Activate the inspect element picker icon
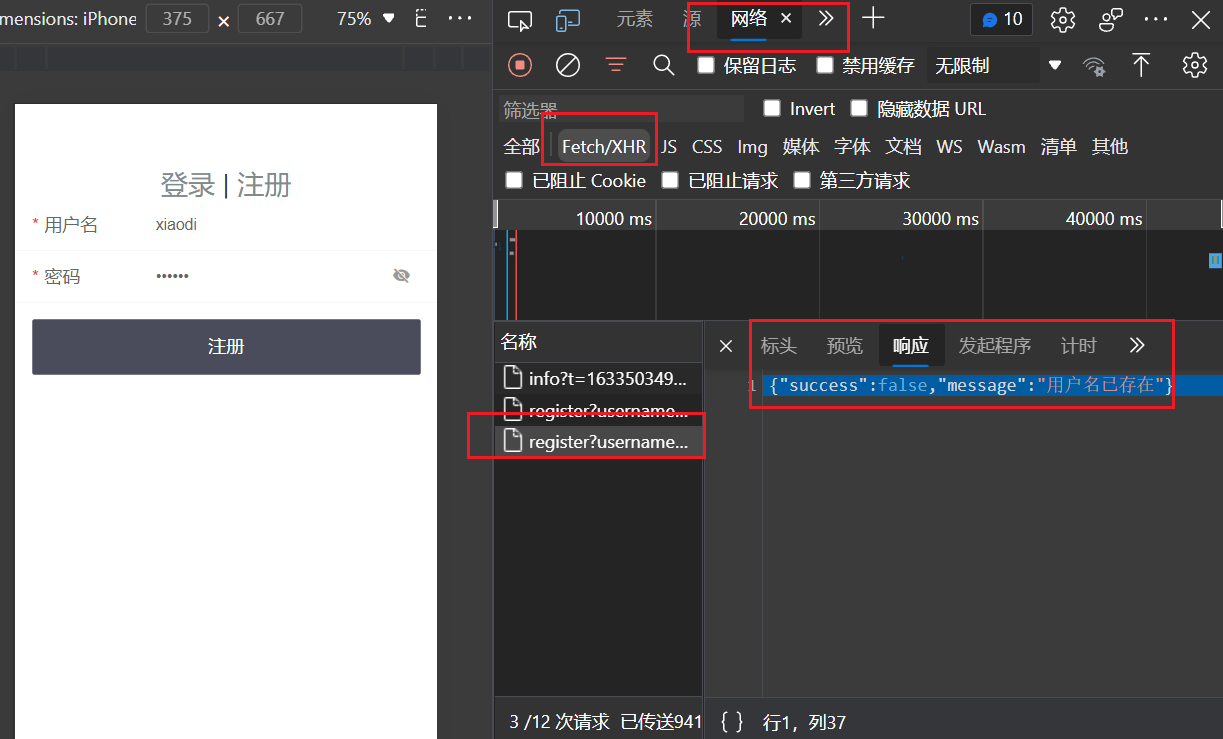 pos(520,19)
